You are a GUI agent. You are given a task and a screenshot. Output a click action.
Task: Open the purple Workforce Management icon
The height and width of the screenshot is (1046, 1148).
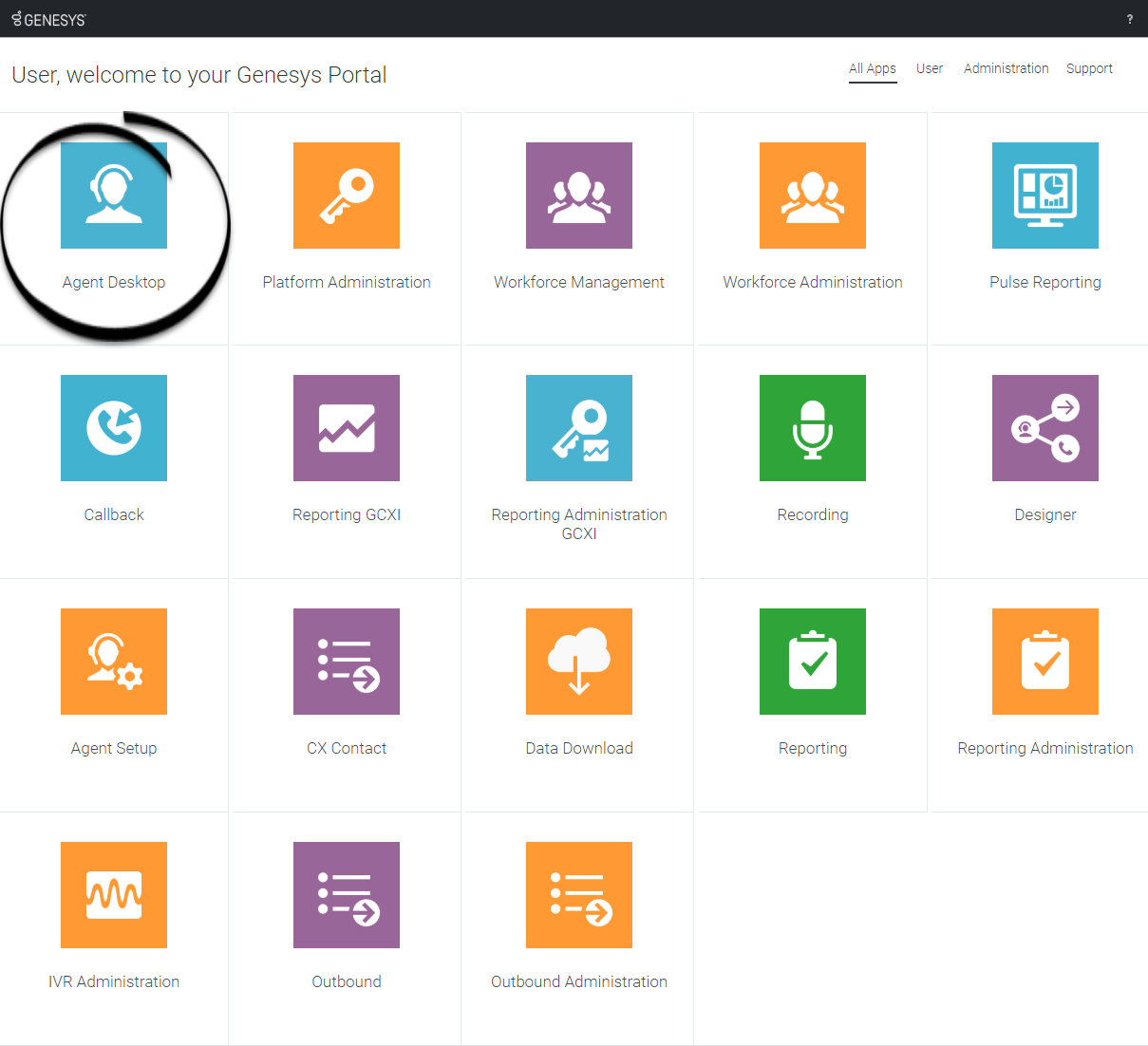(x=579, y=196)
